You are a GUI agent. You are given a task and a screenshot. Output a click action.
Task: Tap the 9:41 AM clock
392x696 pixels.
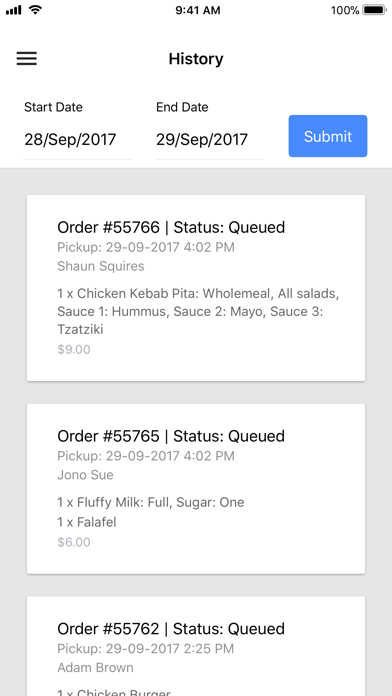[198, 10]
